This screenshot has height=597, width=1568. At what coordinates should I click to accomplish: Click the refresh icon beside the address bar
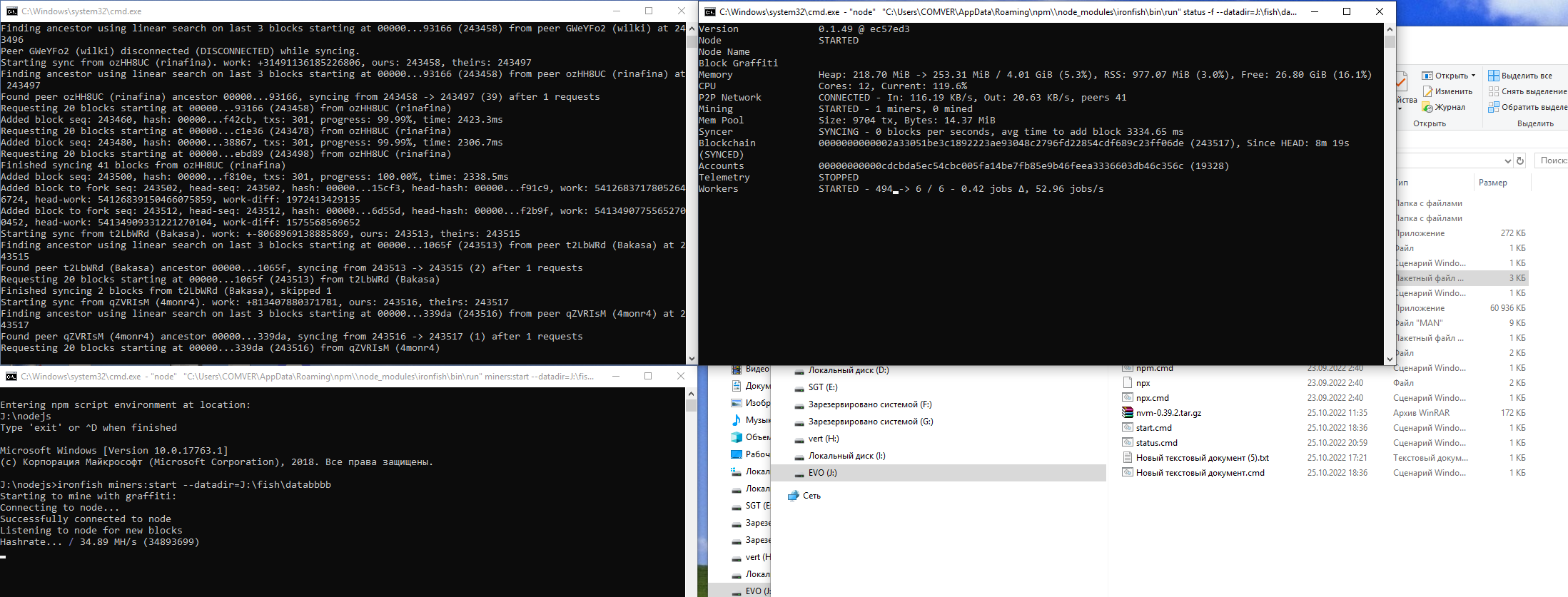pyautogui.click(x=1520, y=160)
